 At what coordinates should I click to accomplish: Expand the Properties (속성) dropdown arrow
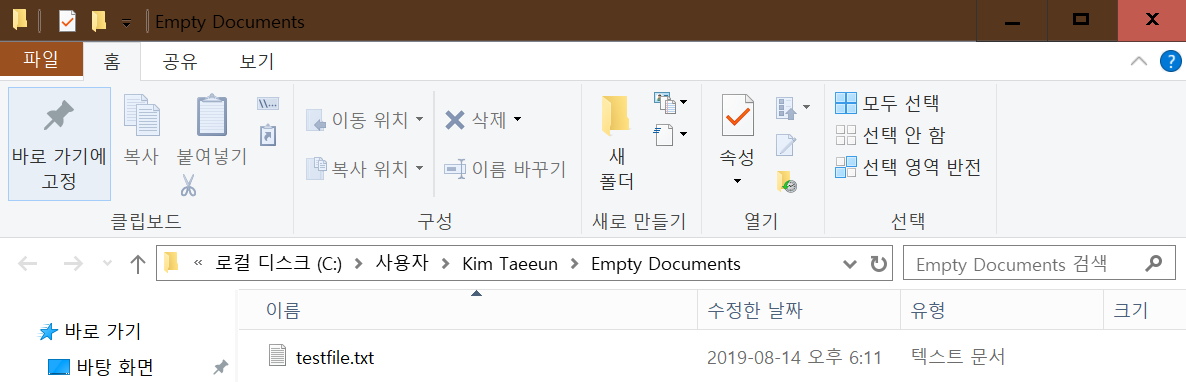pos(737,182)
